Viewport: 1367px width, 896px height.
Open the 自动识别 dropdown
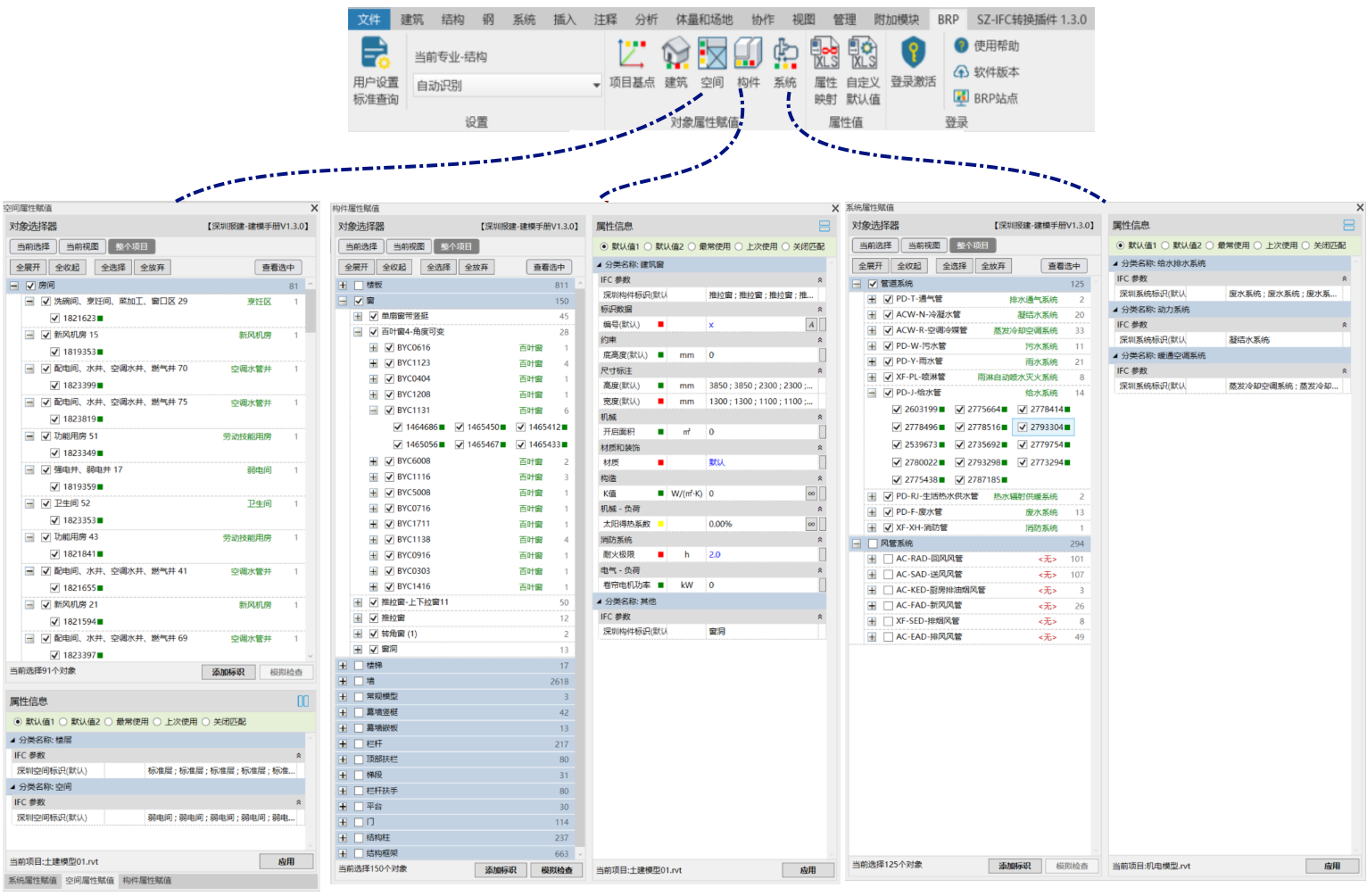tap(596, 86)
